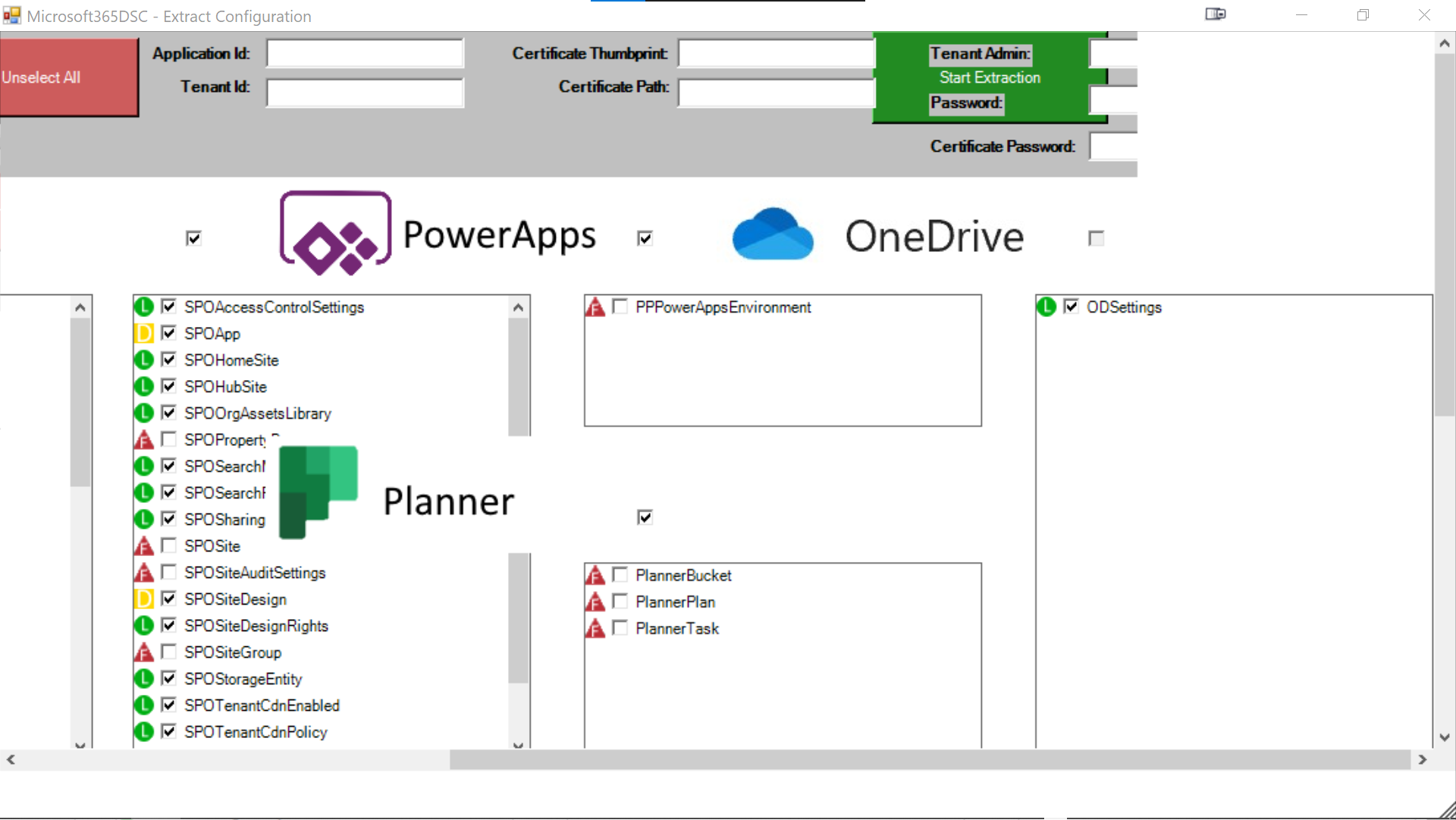Check the SPOSiteGroup checkbox
Screen dimensions: 1456x820
[x=169, y=652]
